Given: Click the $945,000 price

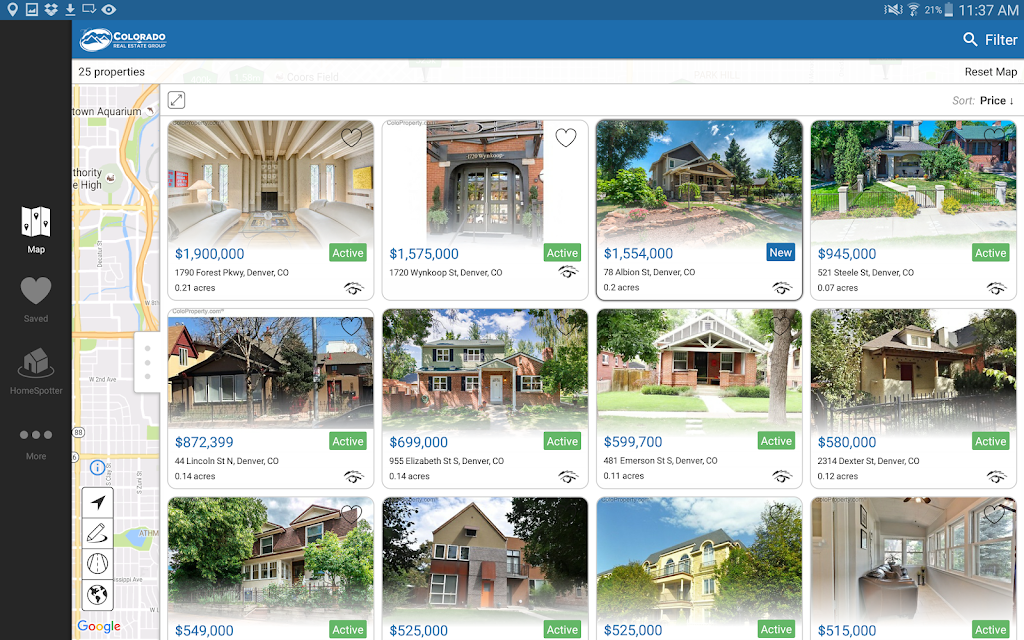Looking at the screenshot, I should 847,254.
